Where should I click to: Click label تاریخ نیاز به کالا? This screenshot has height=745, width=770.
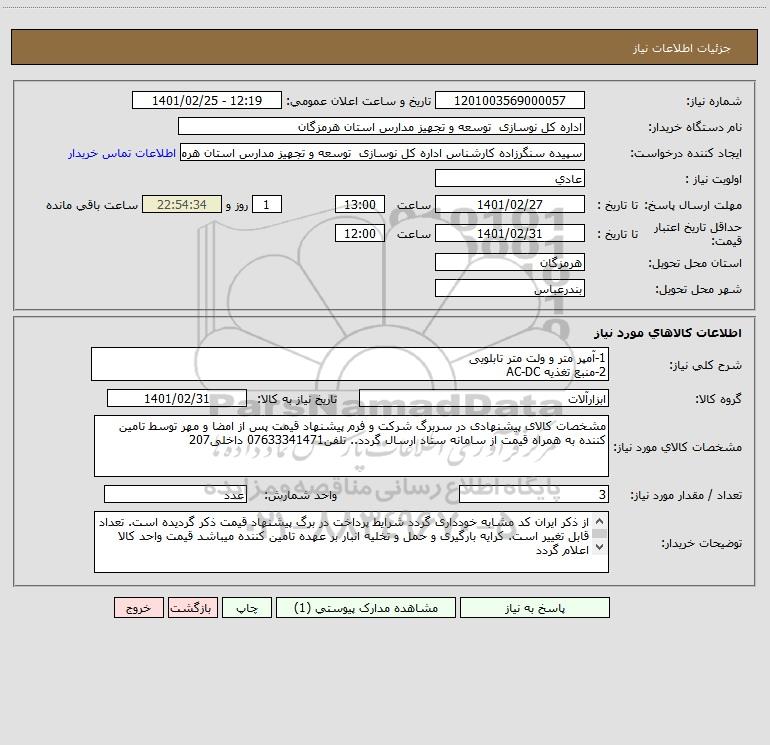pos(298,400)
